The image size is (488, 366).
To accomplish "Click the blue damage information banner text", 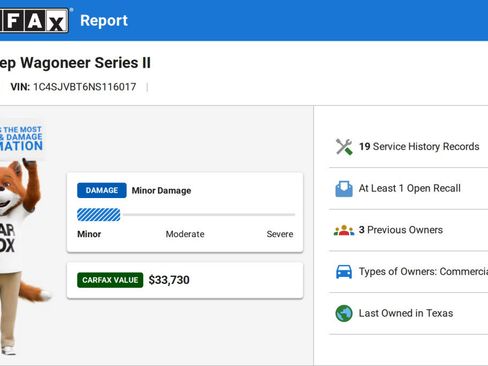I will 21,139.
